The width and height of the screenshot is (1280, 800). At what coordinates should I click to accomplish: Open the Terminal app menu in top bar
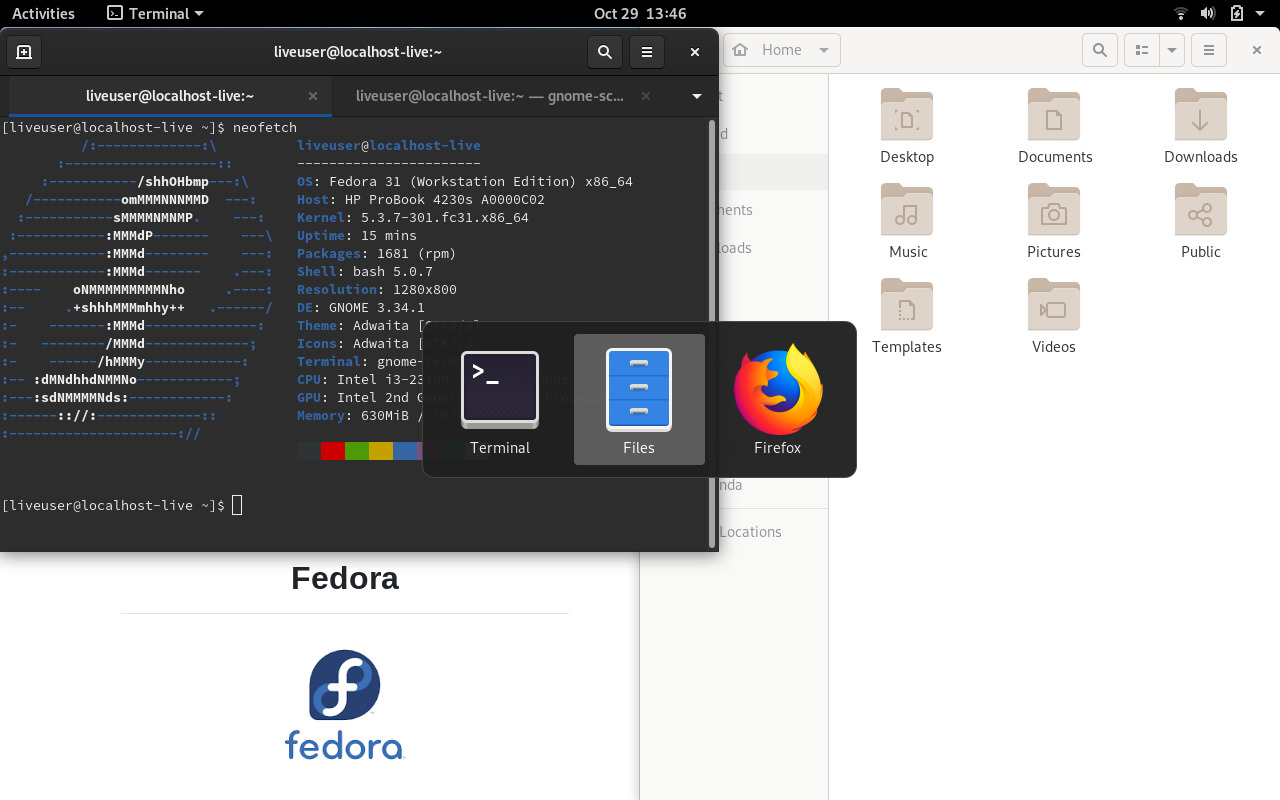tap(155, 13)
